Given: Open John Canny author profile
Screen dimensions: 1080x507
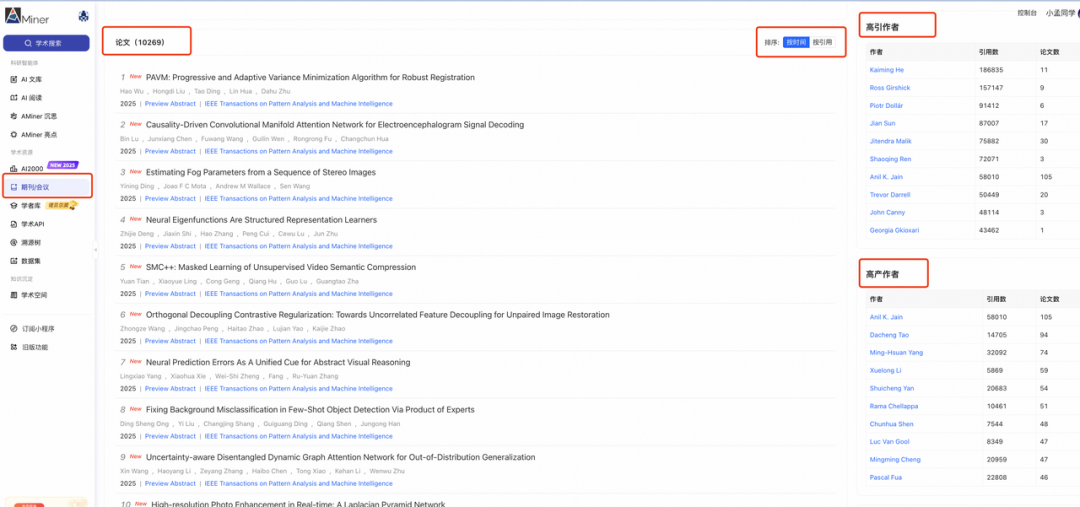Looking at the screenshot, I should click(x=888, y=213).
